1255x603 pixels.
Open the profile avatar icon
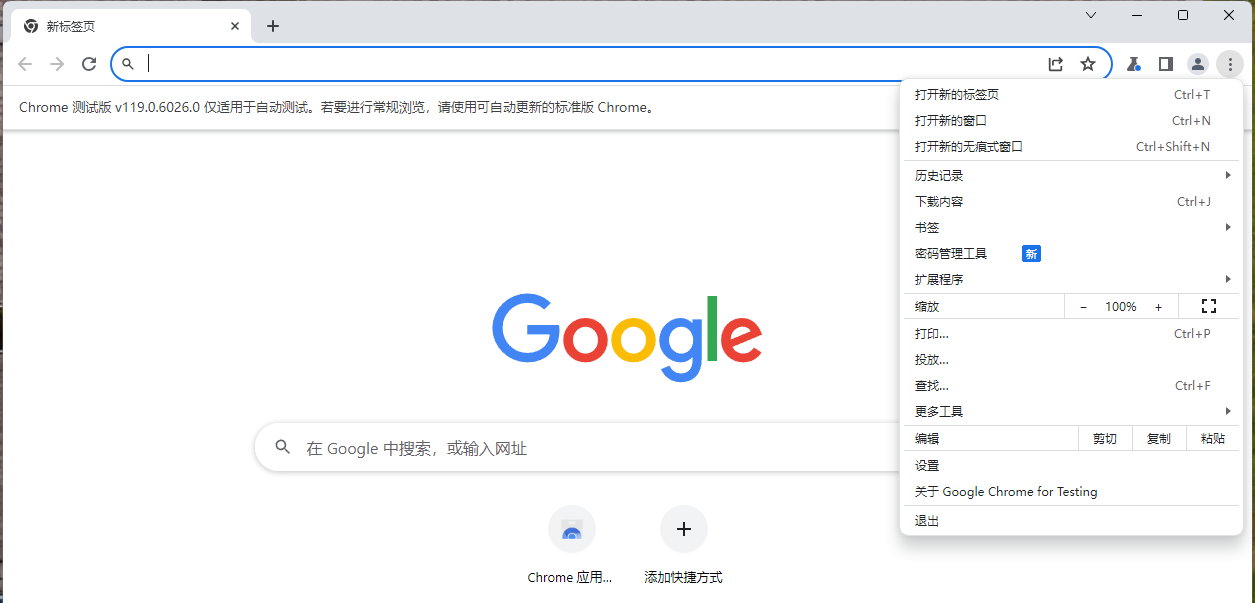click(1197, 64)
